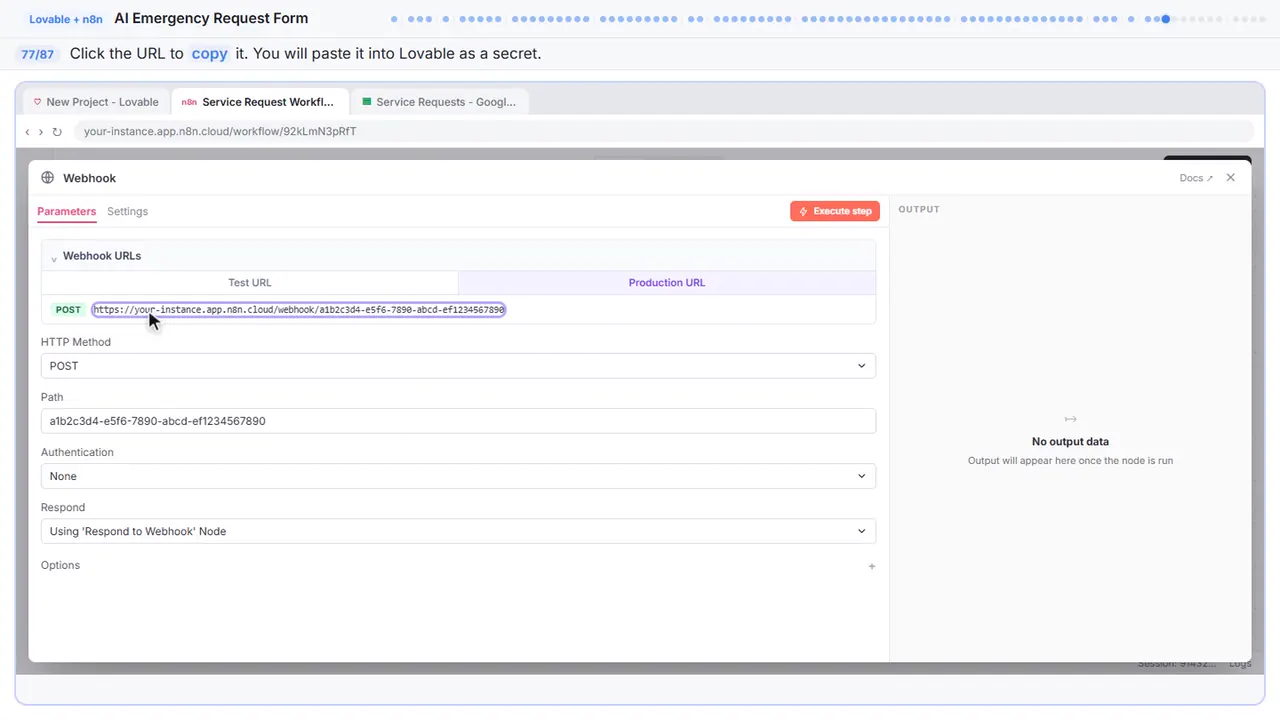Click the Path input field
The image size is (1280, 720).
[458, 421]
